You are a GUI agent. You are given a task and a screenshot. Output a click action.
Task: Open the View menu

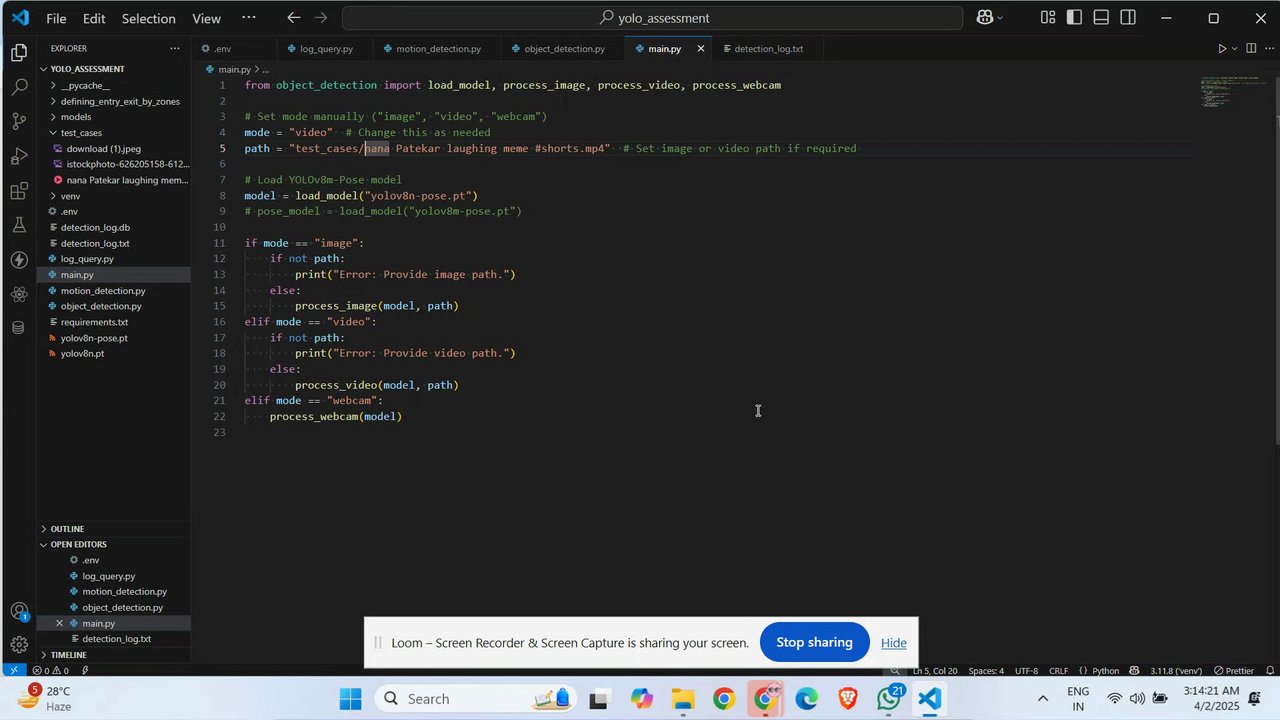pos(206,18)
